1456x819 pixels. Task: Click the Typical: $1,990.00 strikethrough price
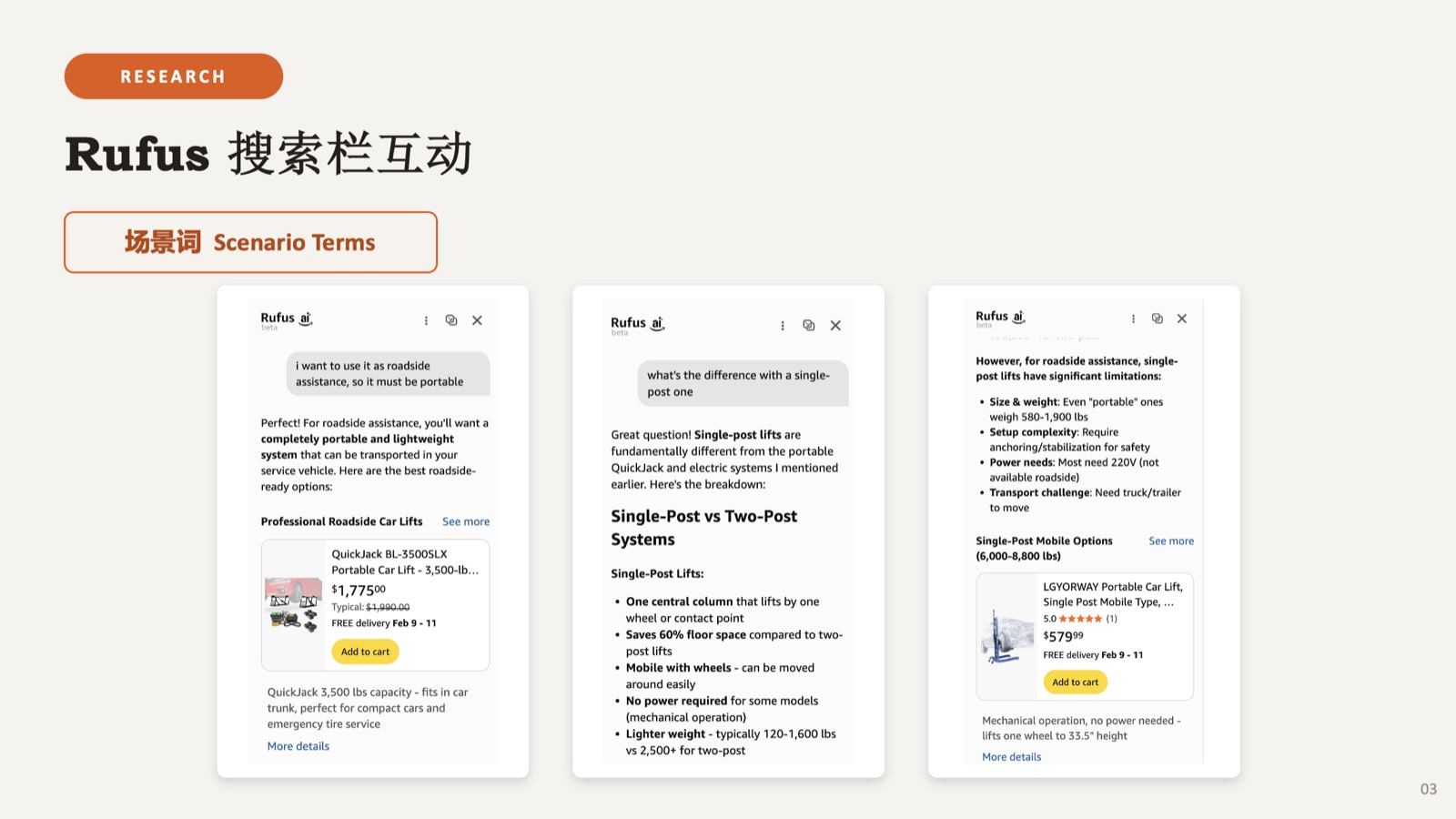370,607
